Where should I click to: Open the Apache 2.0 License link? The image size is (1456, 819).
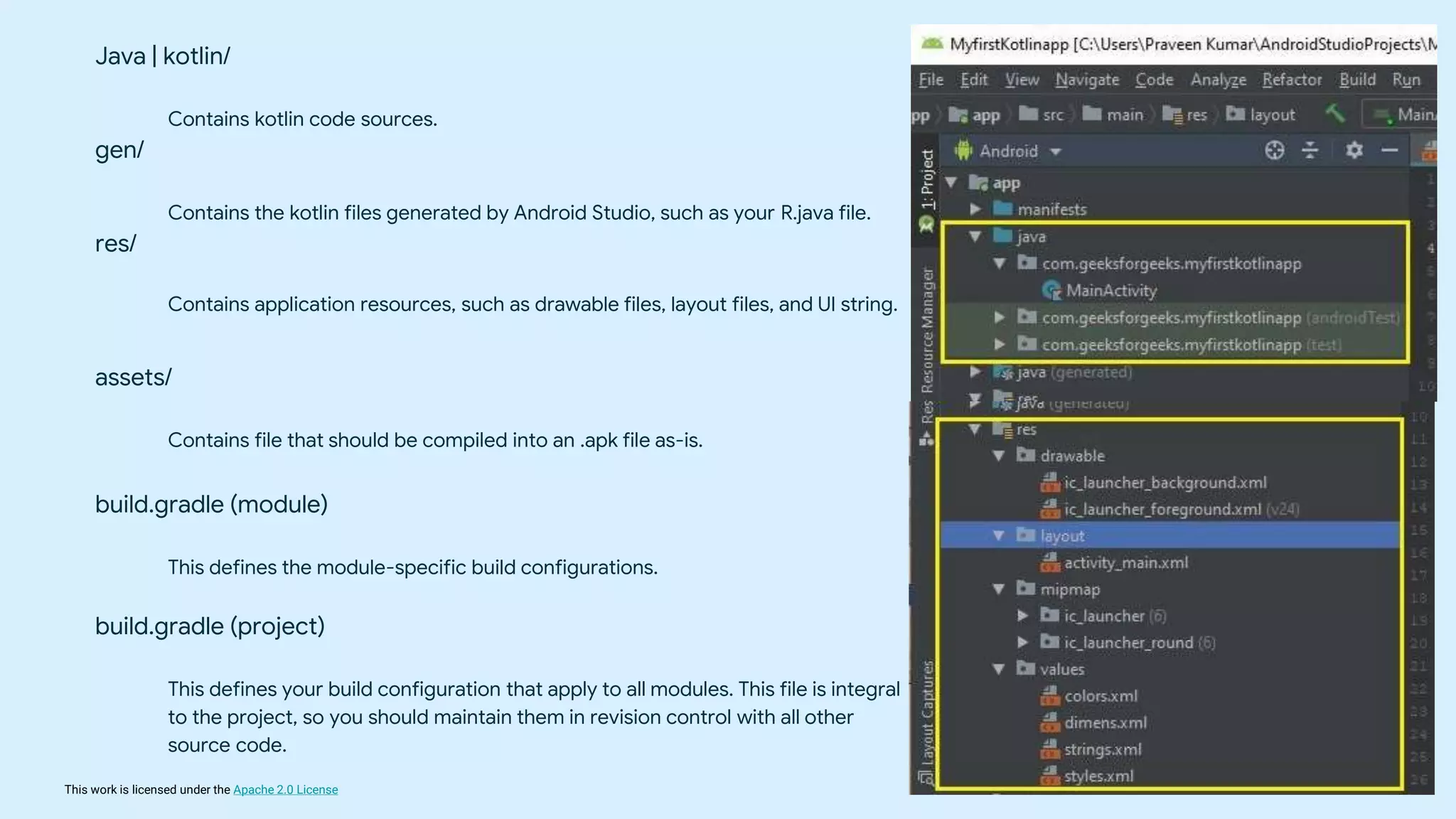(x=285, y=790)
